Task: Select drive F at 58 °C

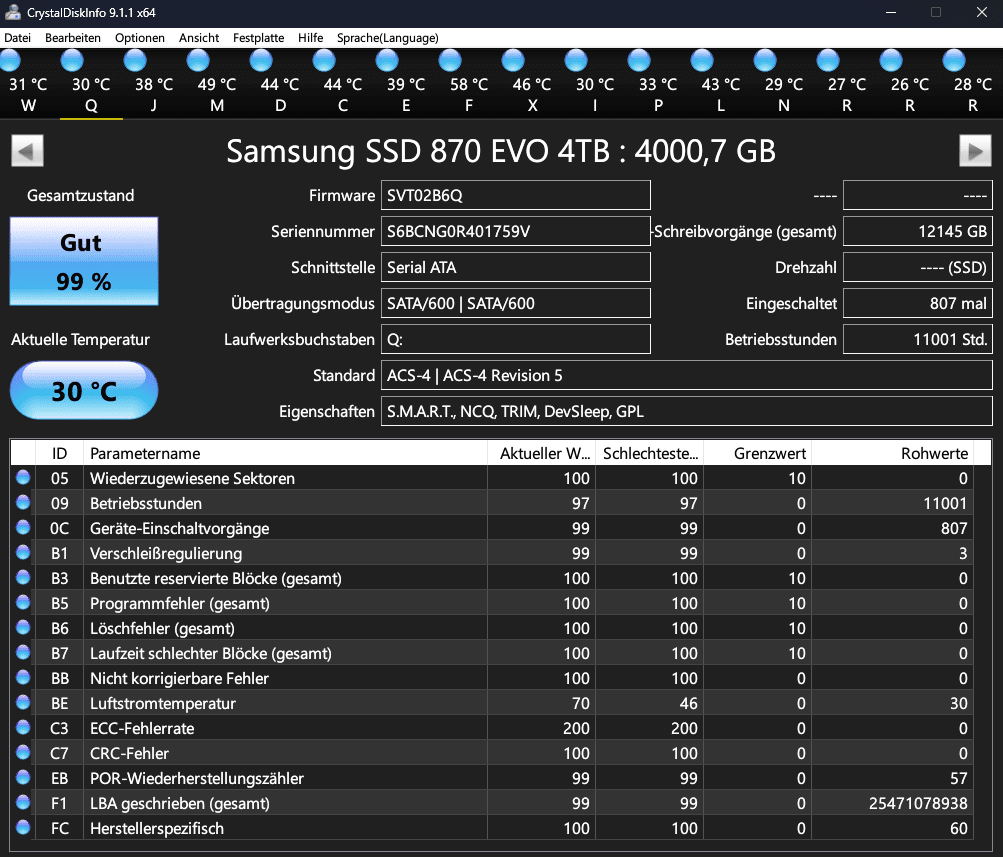Action: point(469,83)
